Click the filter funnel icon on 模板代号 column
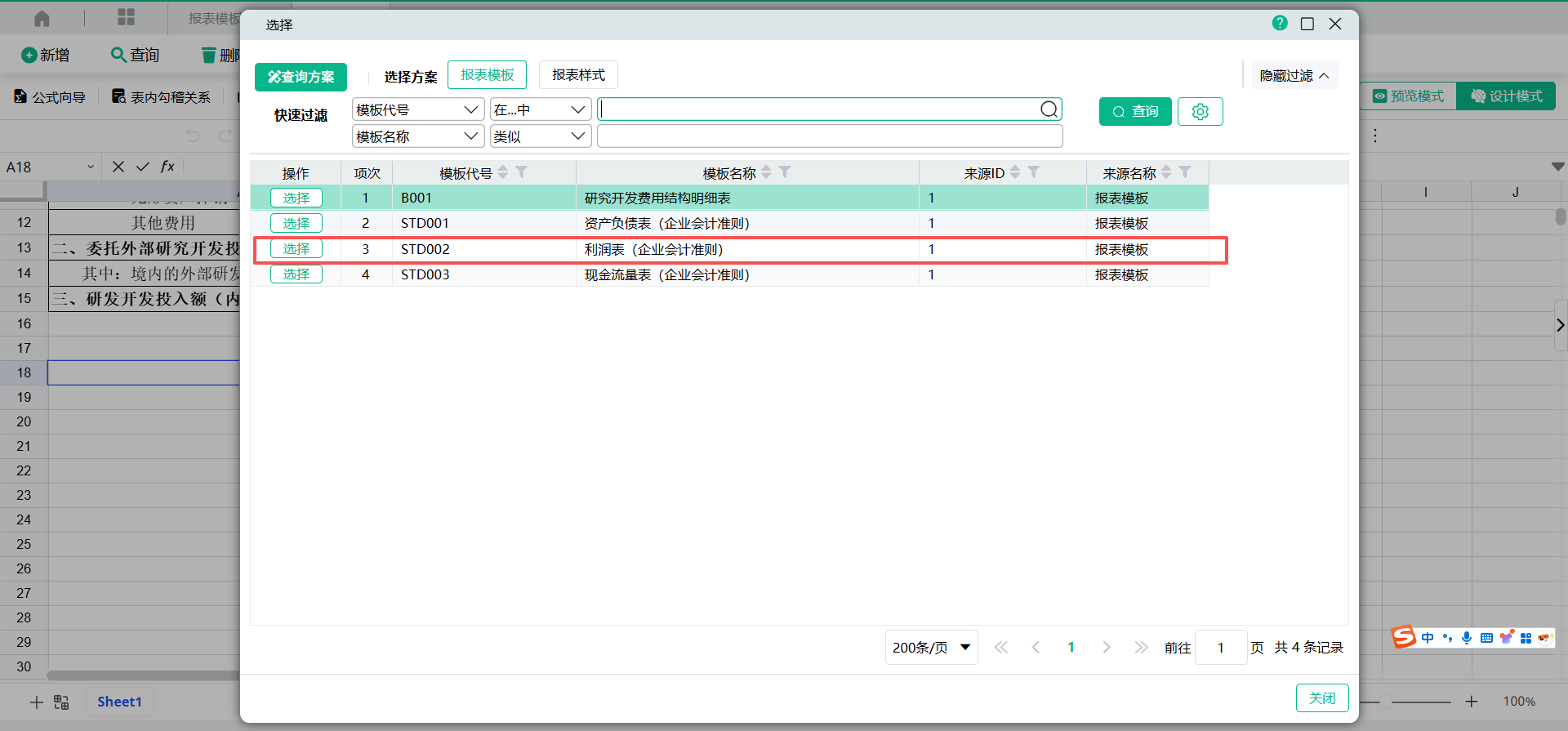The image size is (1568, 731). tap(522, 172)
